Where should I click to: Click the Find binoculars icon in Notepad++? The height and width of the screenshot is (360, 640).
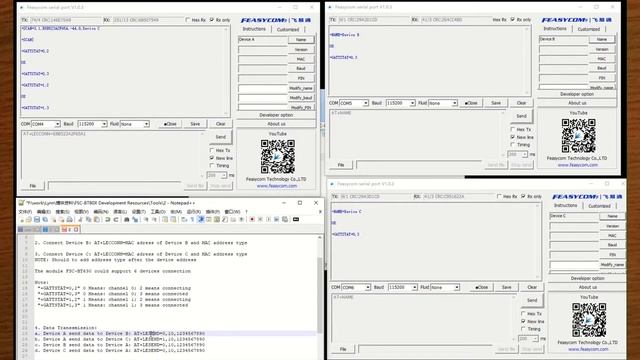(x=127, y=220)
